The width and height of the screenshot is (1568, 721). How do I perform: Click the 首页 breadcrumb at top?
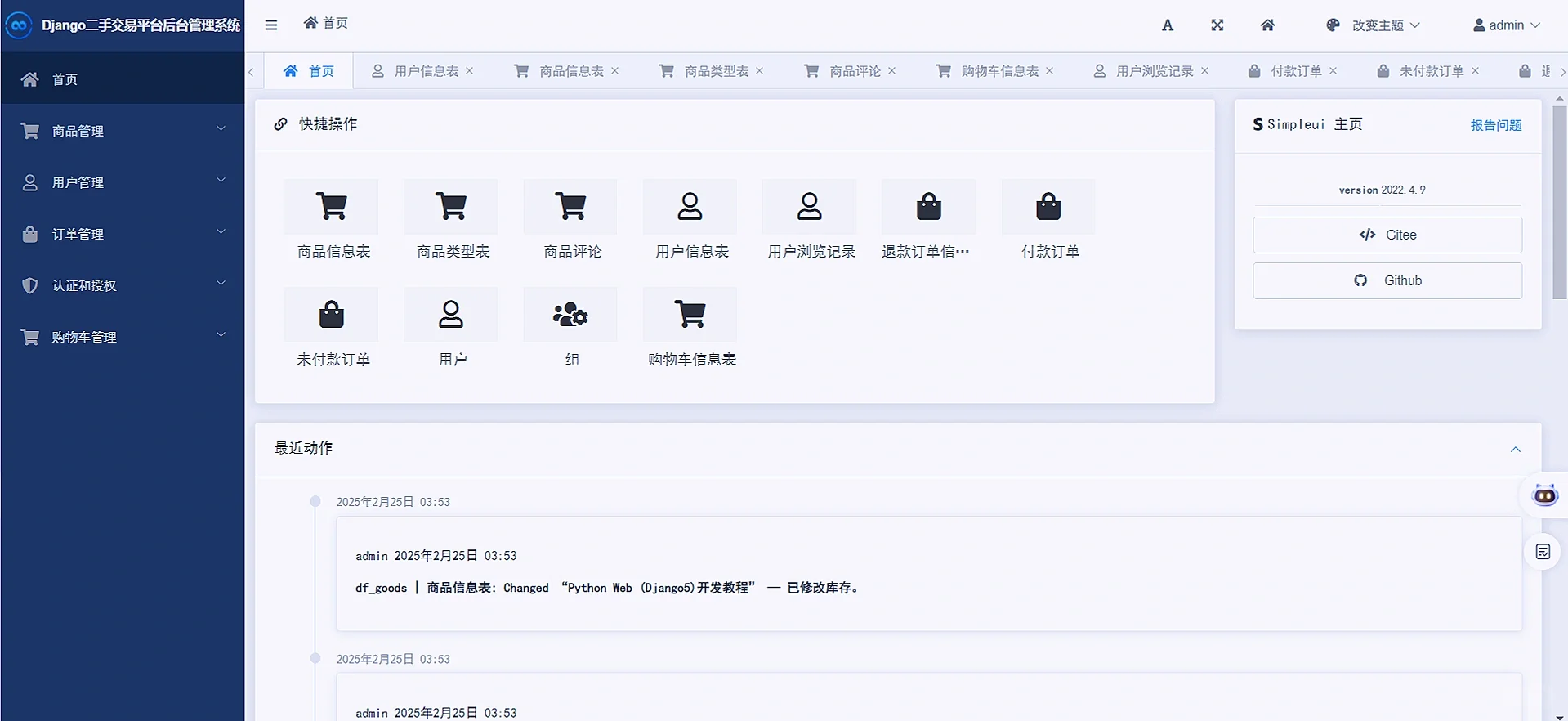pos(326,23)
